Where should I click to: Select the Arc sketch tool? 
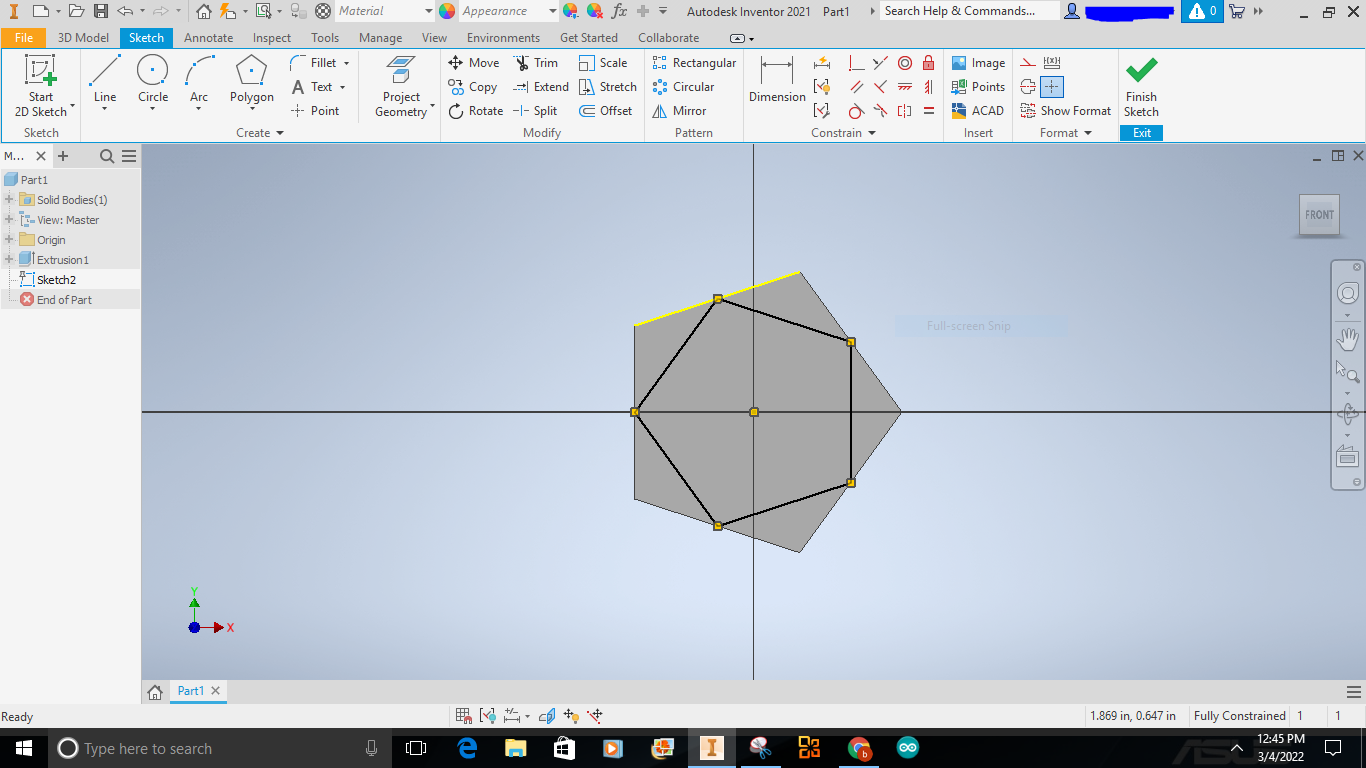coord(199,80)
